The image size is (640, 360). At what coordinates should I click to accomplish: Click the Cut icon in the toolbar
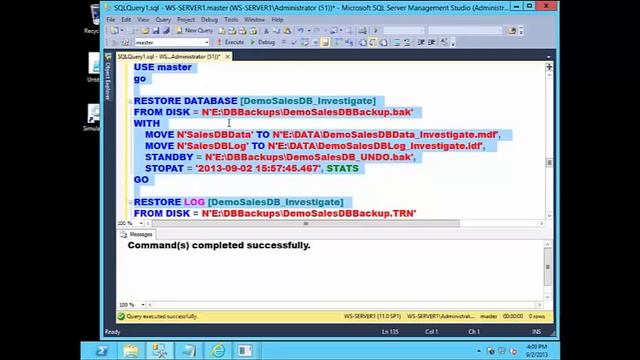click(x=266, y=31)
